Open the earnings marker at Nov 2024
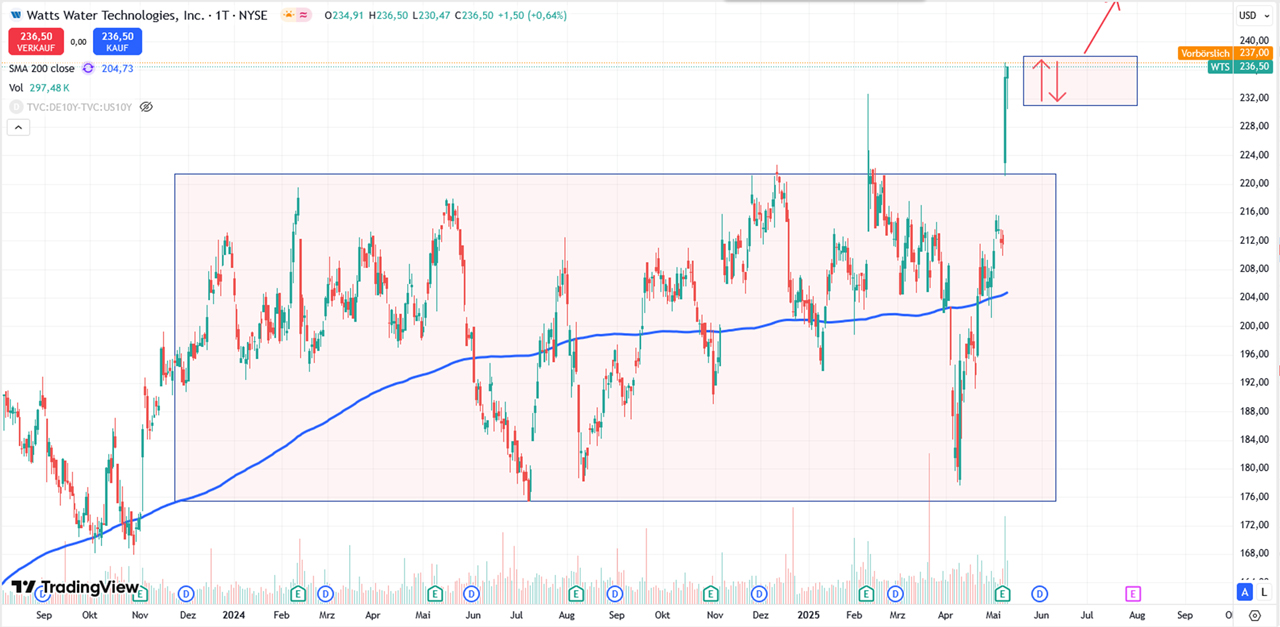This screenshot has width=1280, height=627. (711, 593)
